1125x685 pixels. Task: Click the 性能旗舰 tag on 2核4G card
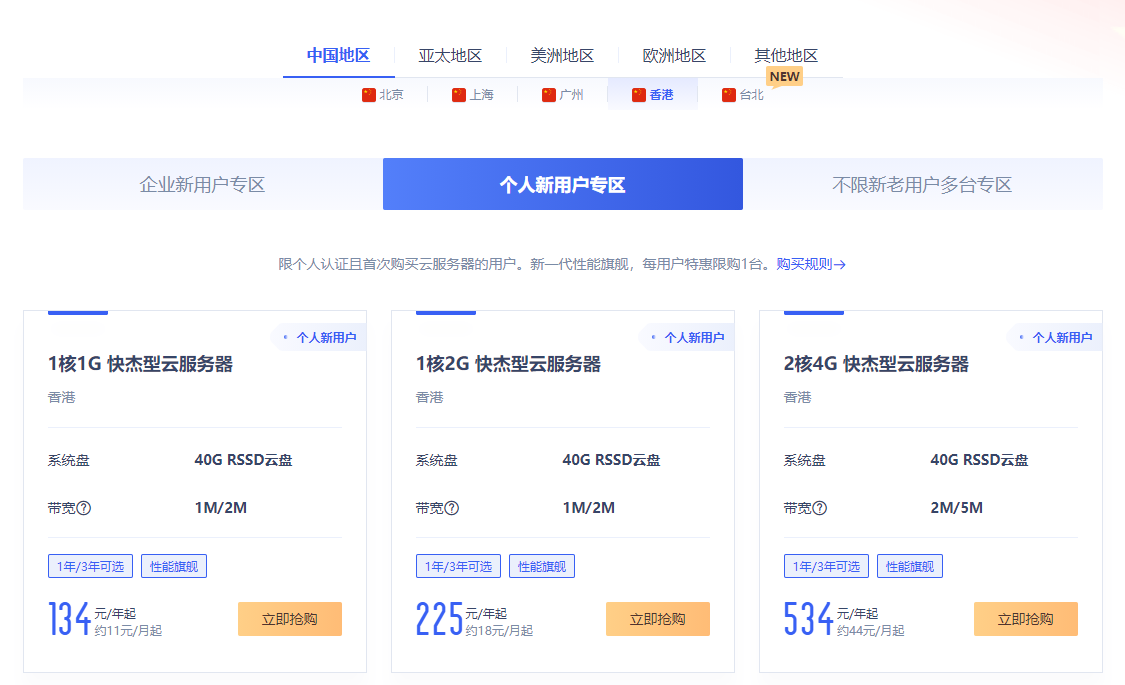click(910, 567)
